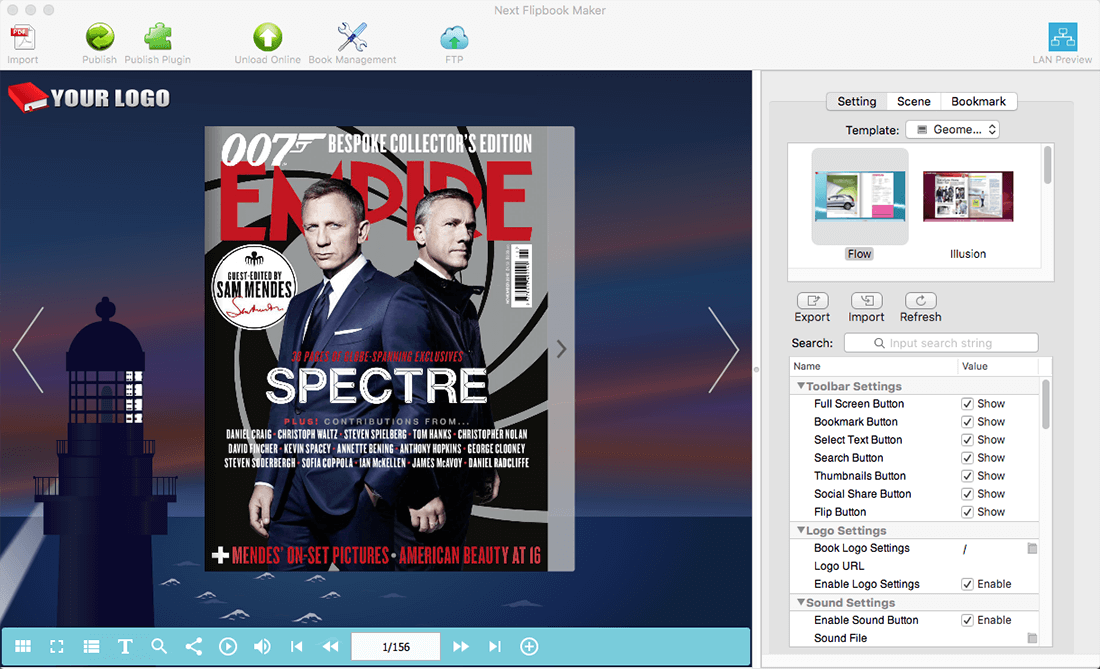Start auto-play in the bottom toolbar
1100x669 pixels.
click(228, 647)
